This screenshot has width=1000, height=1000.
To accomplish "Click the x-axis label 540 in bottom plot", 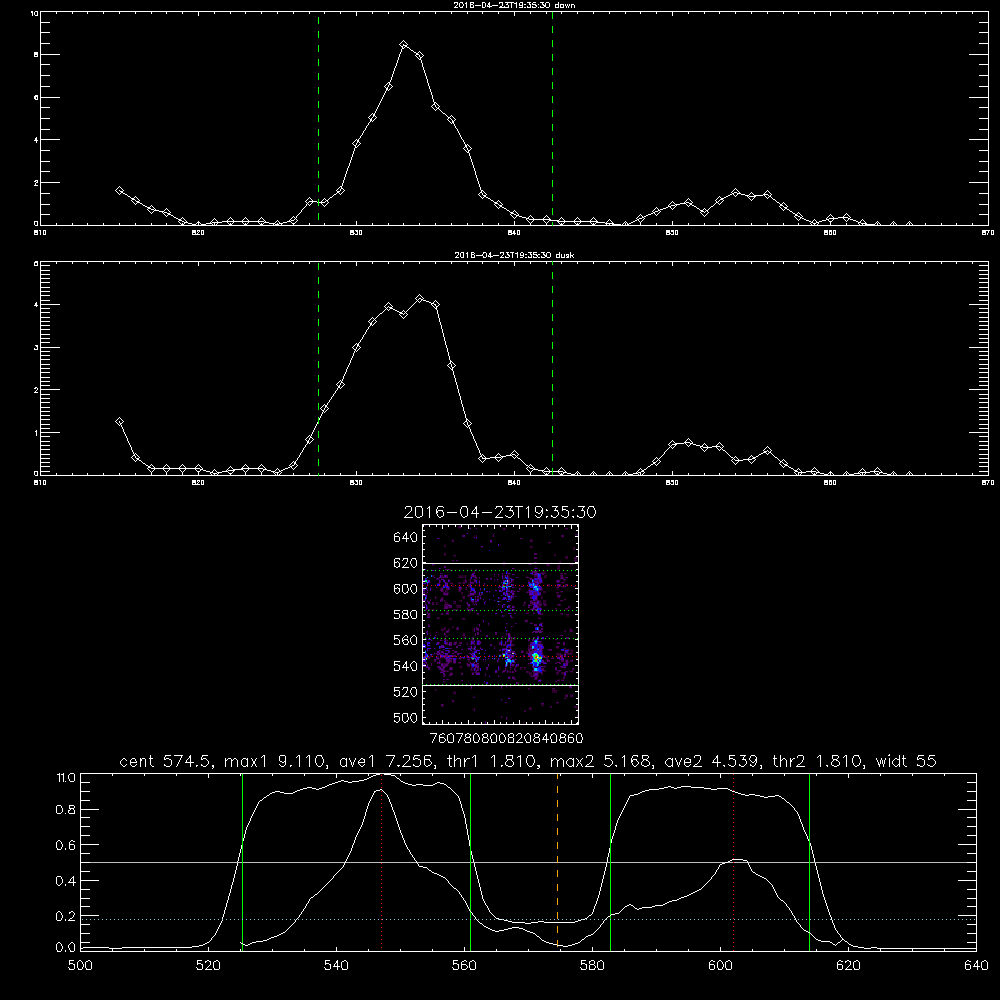I will tap(336, 966).
